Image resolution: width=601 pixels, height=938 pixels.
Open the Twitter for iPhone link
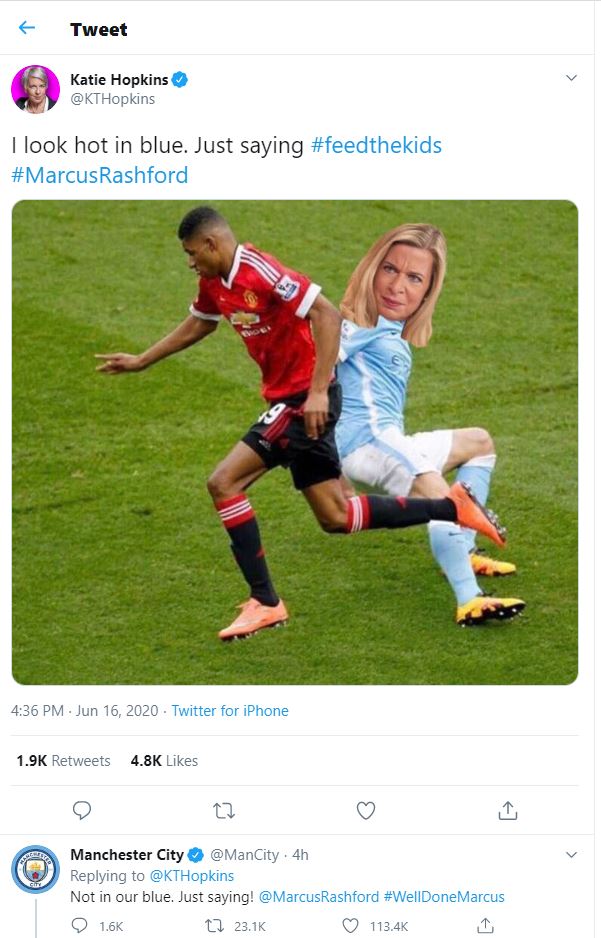tap(230, 711)
